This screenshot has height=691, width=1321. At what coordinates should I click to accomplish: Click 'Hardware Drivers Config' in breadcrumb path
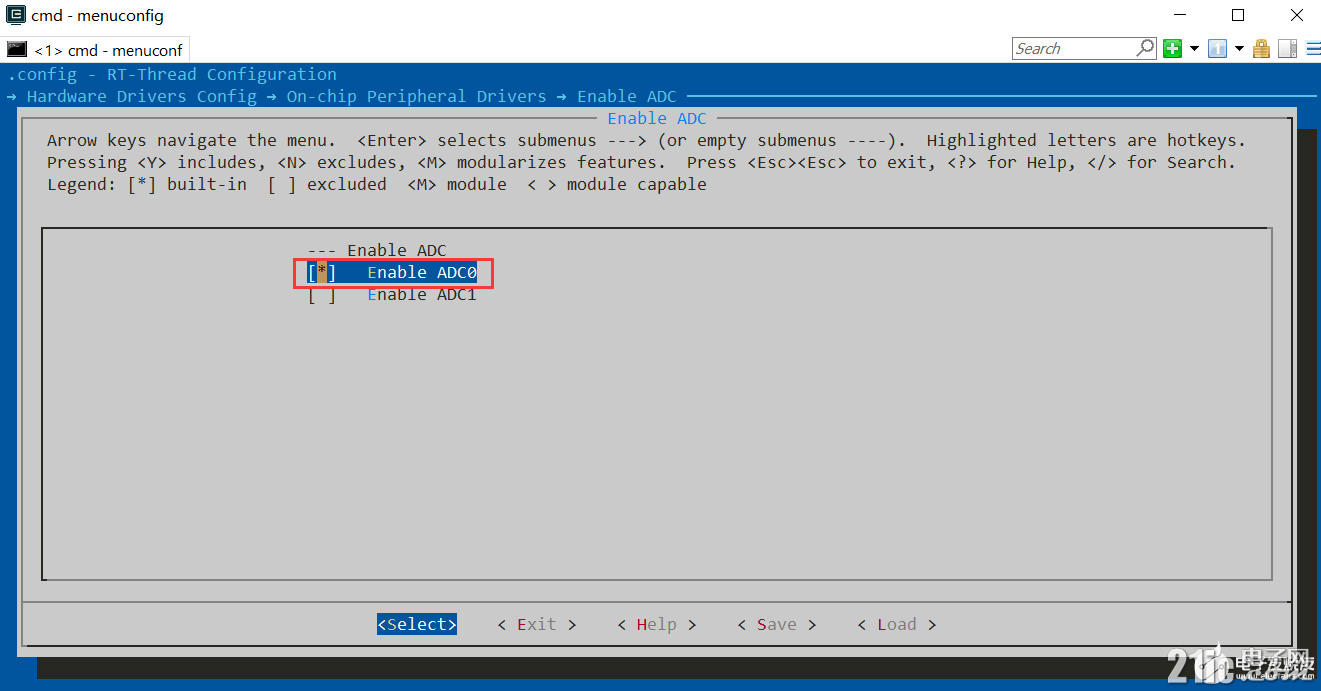pyautogui.click(x=142, y=96)
